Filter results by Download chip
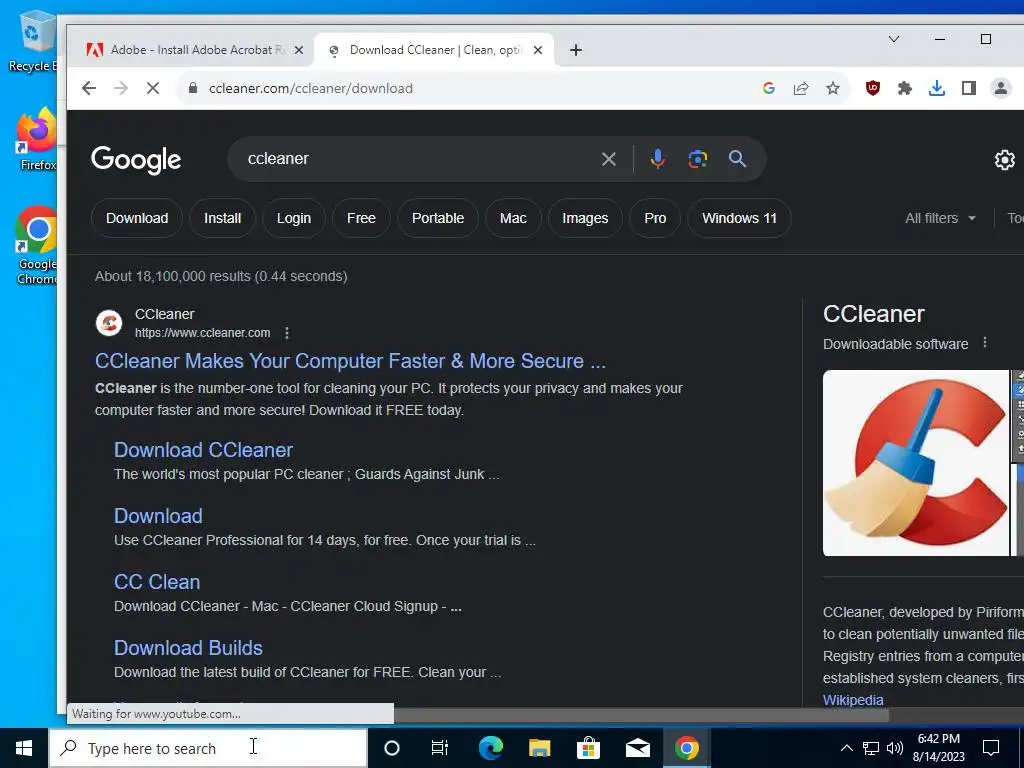 pyautogui.click(x=137, y=218)
